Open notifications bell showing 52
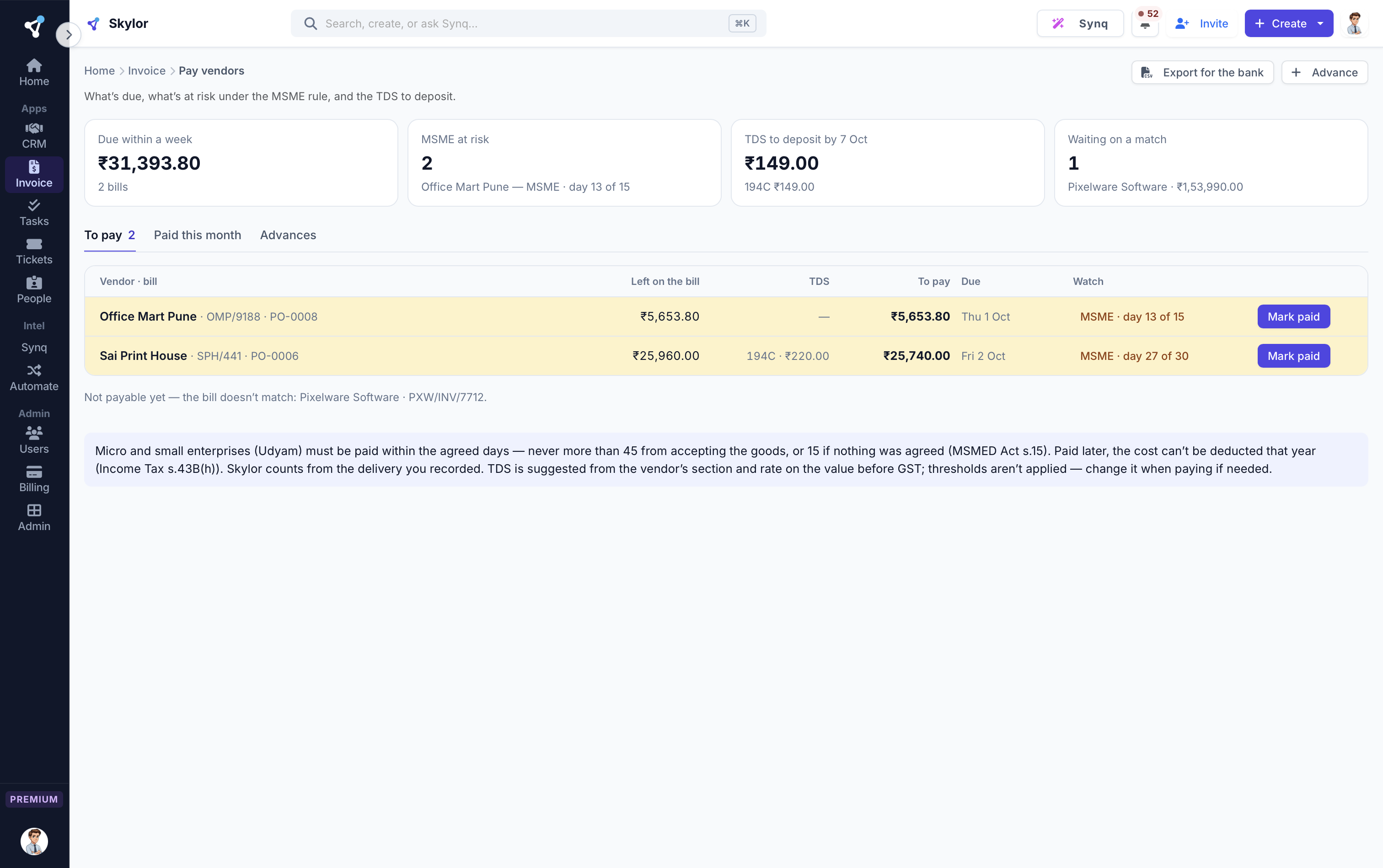This screenshot has width=1383, height=868. click(x=1145, y=23)
